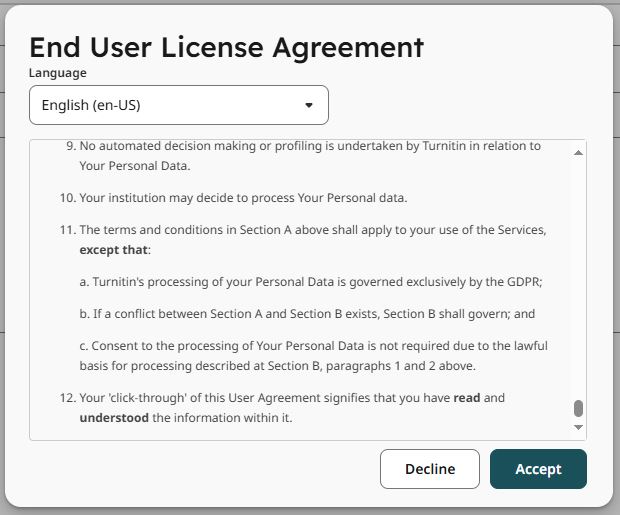620x515 pixels.
Task: Click the empty scrollbar track above the thumb
Action: click(x=578, y=280)
